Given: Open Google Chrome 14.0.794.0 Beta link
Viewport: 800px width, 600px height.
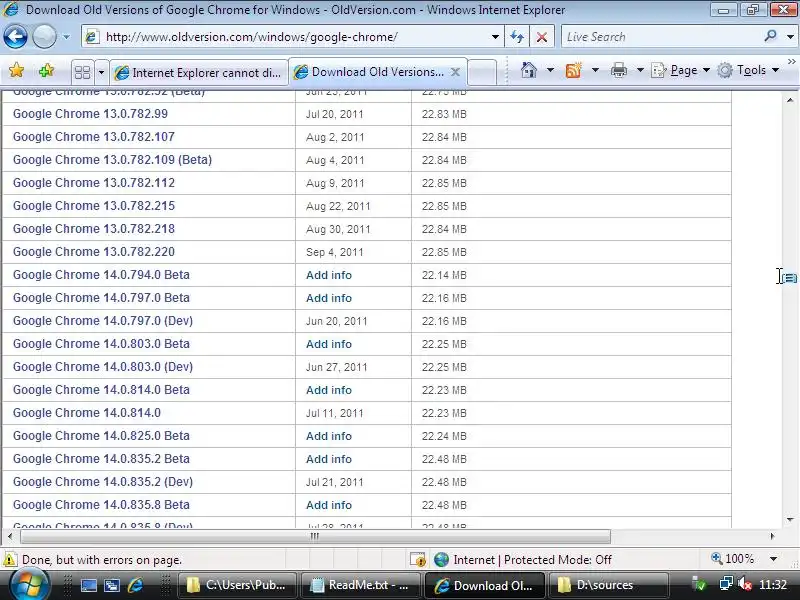Looking at the screenshot, I should click(101, 274).
